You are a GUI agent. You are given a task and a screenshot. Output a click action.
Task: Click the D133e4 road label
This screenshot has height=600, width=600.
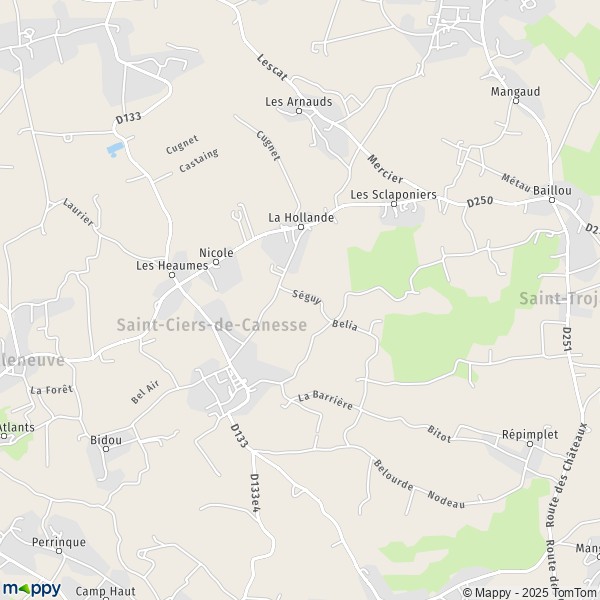(x=255, y=493)
